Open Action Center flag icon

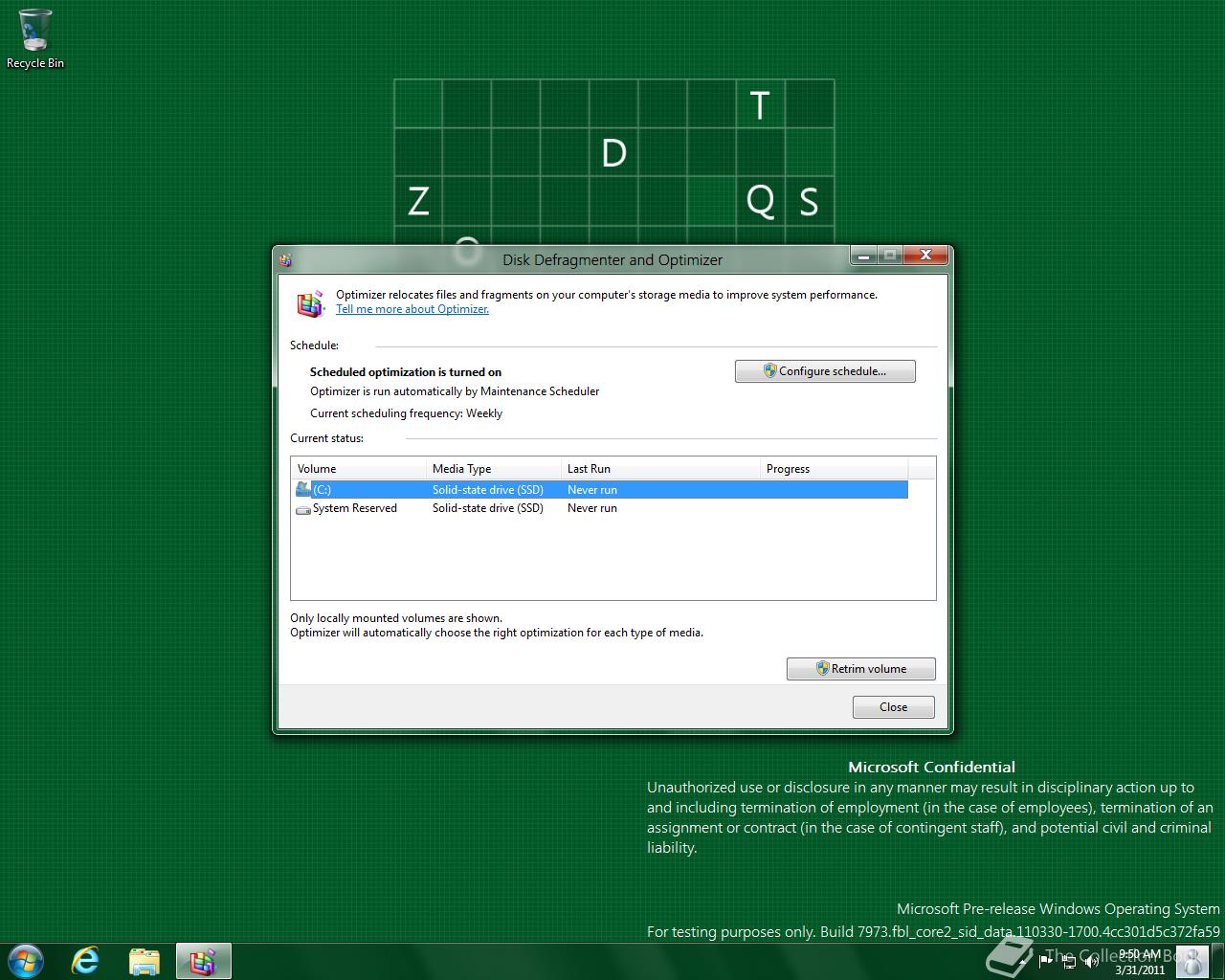coord(1046,961)
